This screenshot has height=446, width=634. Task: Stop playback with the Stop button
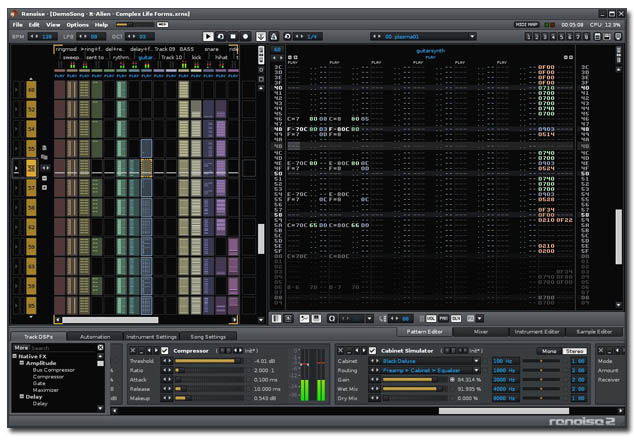(x=233, y=36)
